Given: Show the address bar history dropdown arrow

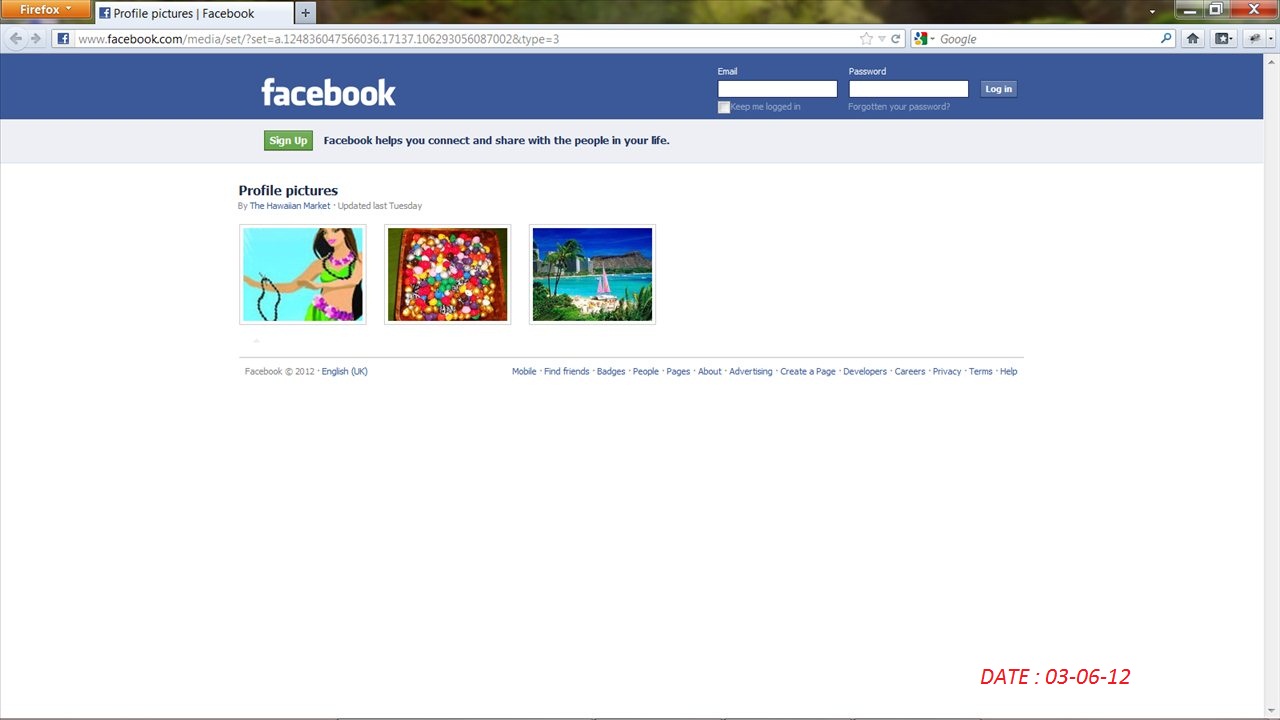Looking at the screenshot, I should tap(882, 39).
